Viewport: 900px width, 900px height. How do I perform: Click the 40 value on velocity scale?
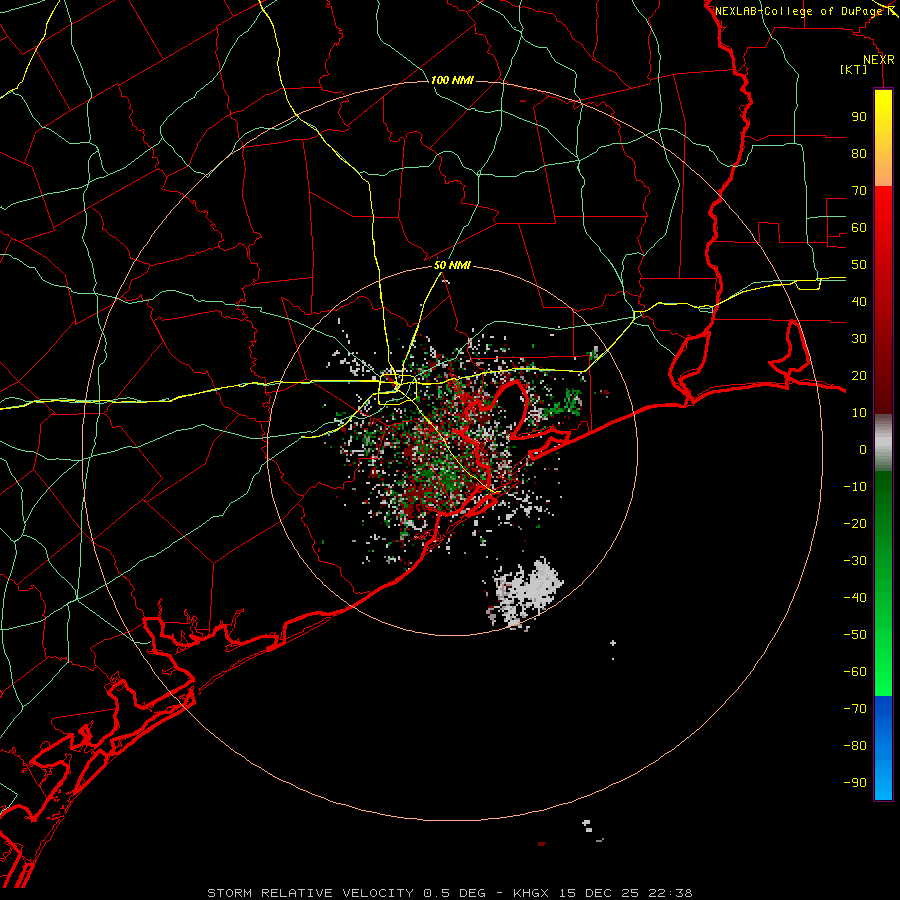859,301
